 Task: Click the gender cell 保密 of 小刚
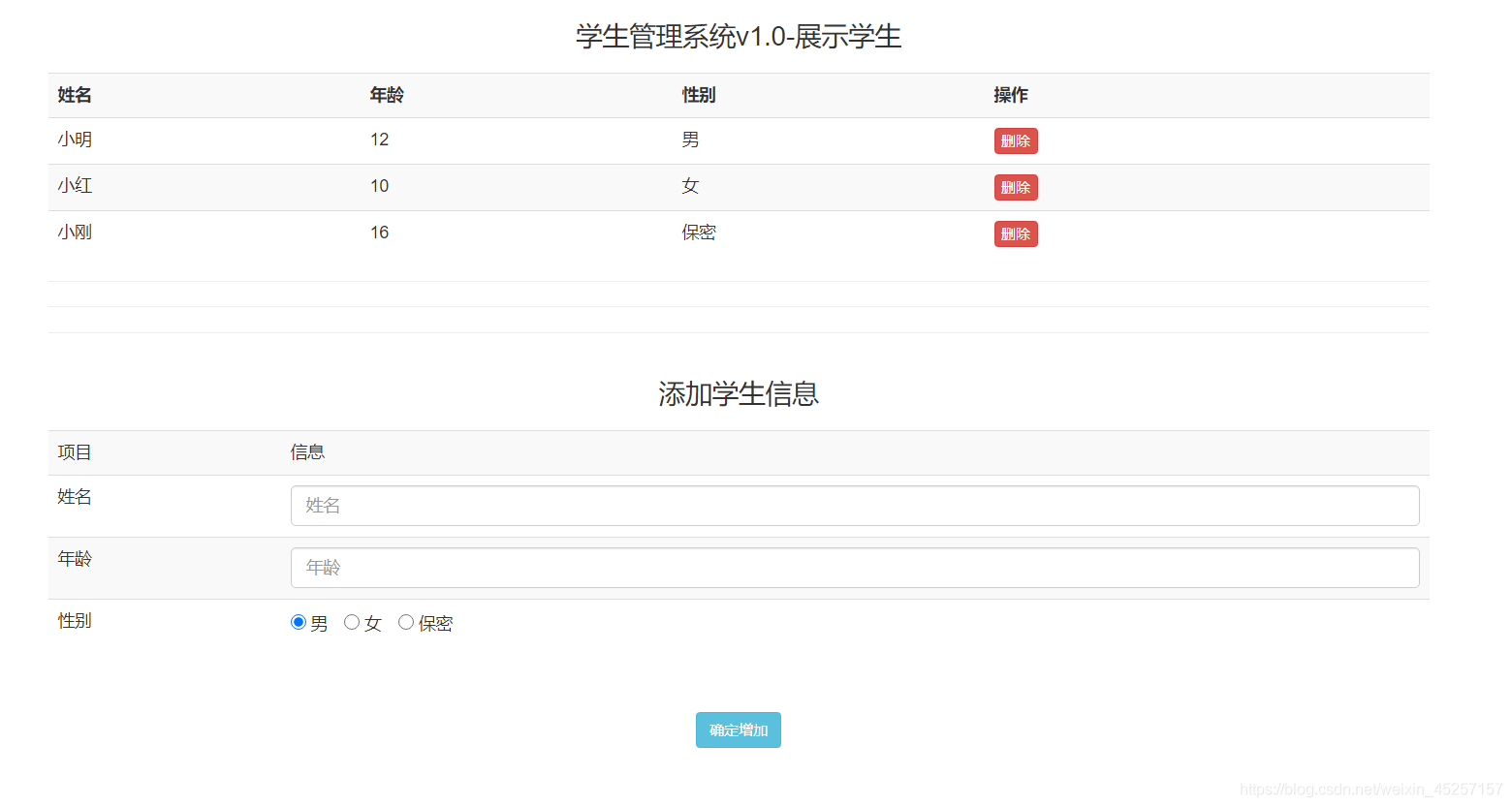pos(699,233)
